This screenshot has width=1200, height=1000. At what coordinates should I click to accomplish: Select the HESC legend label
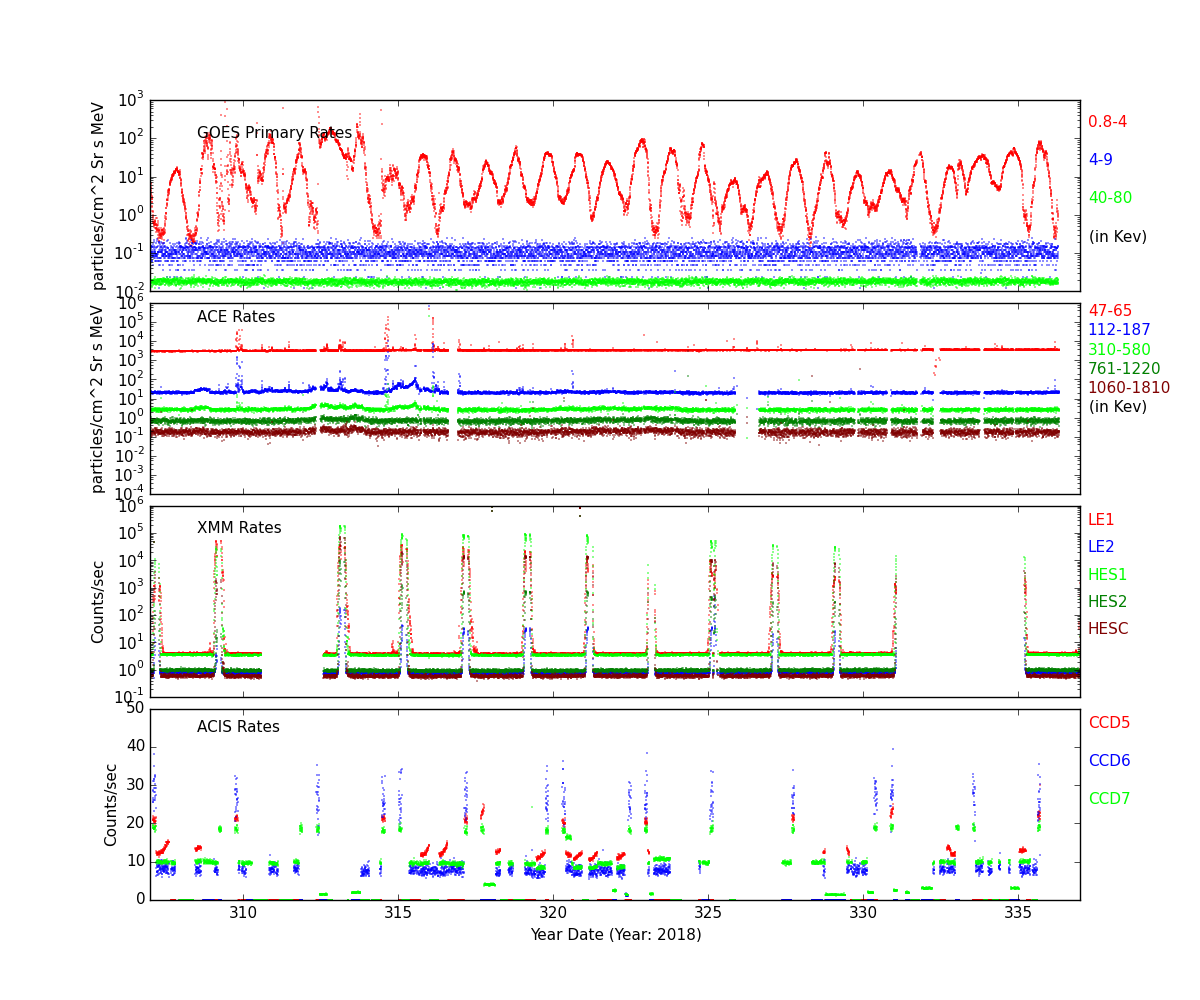click(1108, 629)
